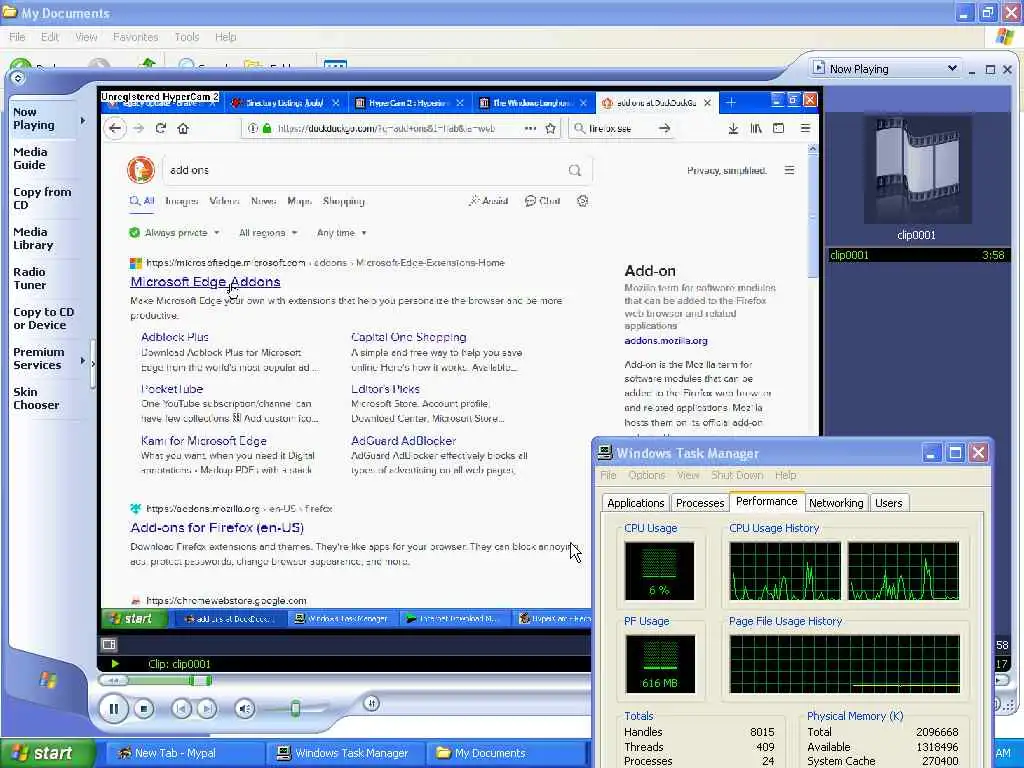Open My Documents Favorites menu
1024x768 pixels.
pyautogui.click(x=135, y=37)
